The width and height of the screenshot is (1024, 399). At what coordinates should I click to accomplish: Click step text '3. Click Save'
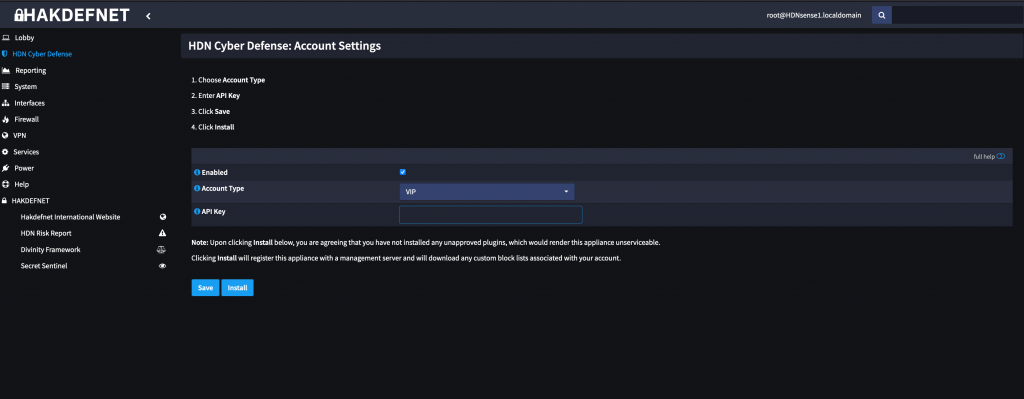coord(210,112)
